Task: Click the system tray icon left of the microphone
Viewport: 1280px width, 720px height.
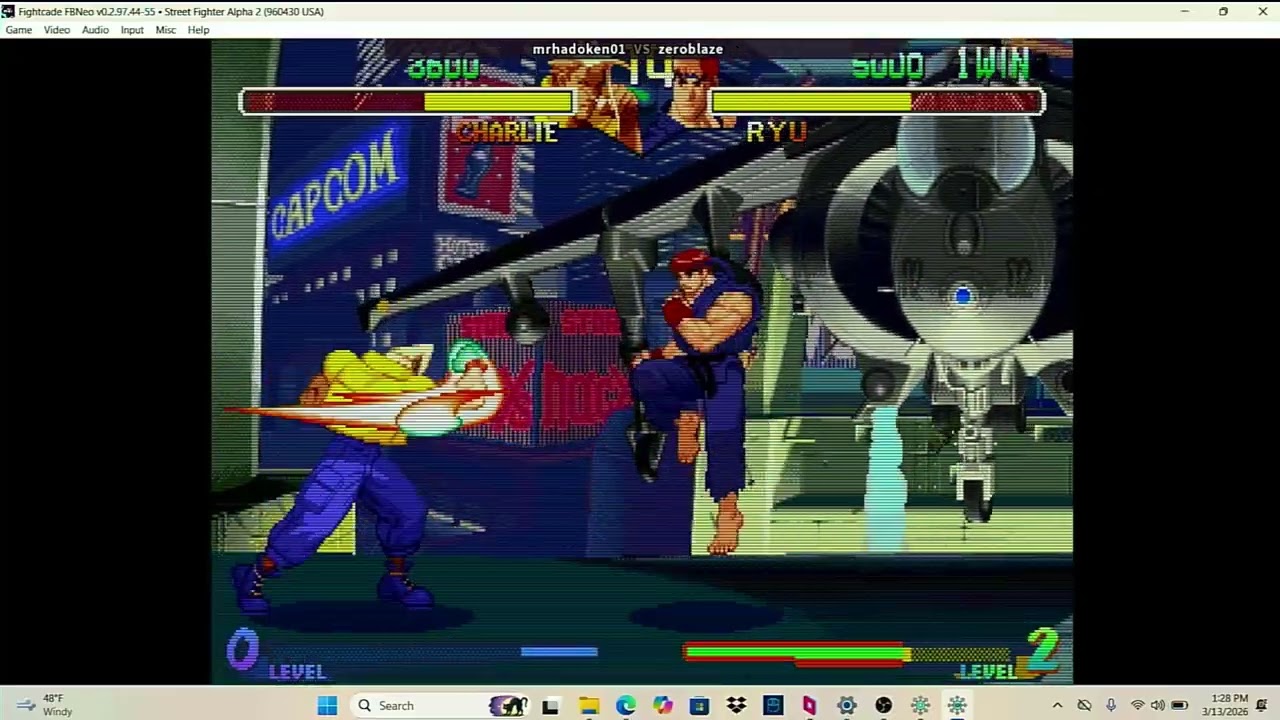Action: [1084, 706]
